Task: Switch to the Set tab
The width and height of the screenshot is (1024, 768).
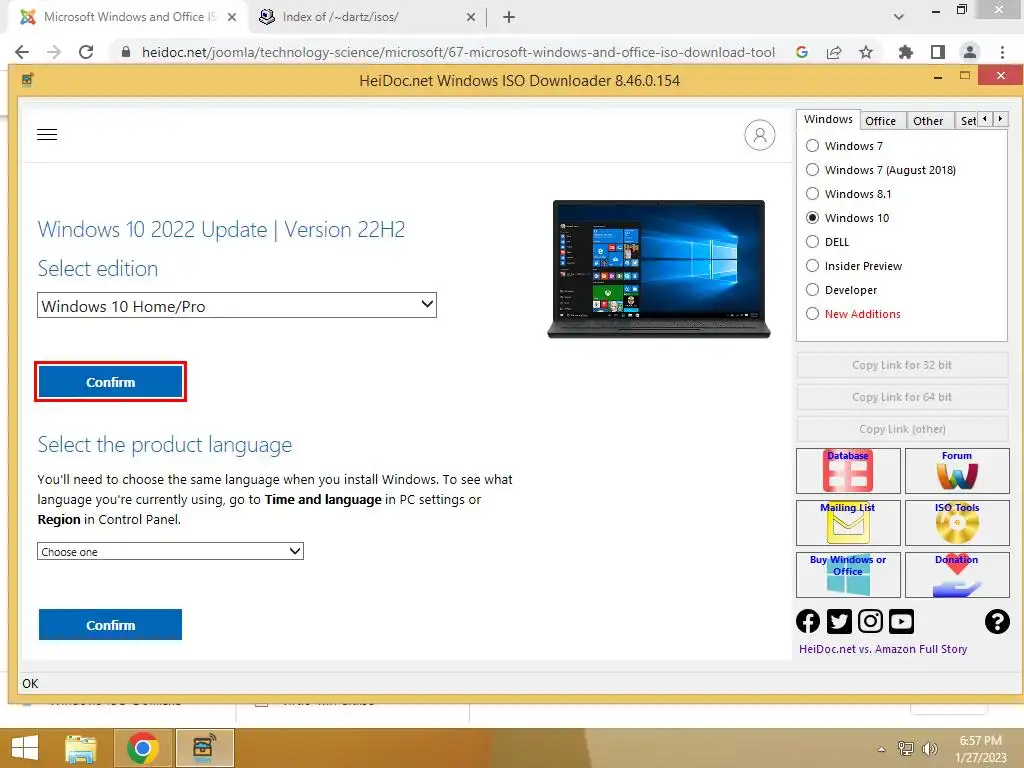Action: click(x=967, y=121)
